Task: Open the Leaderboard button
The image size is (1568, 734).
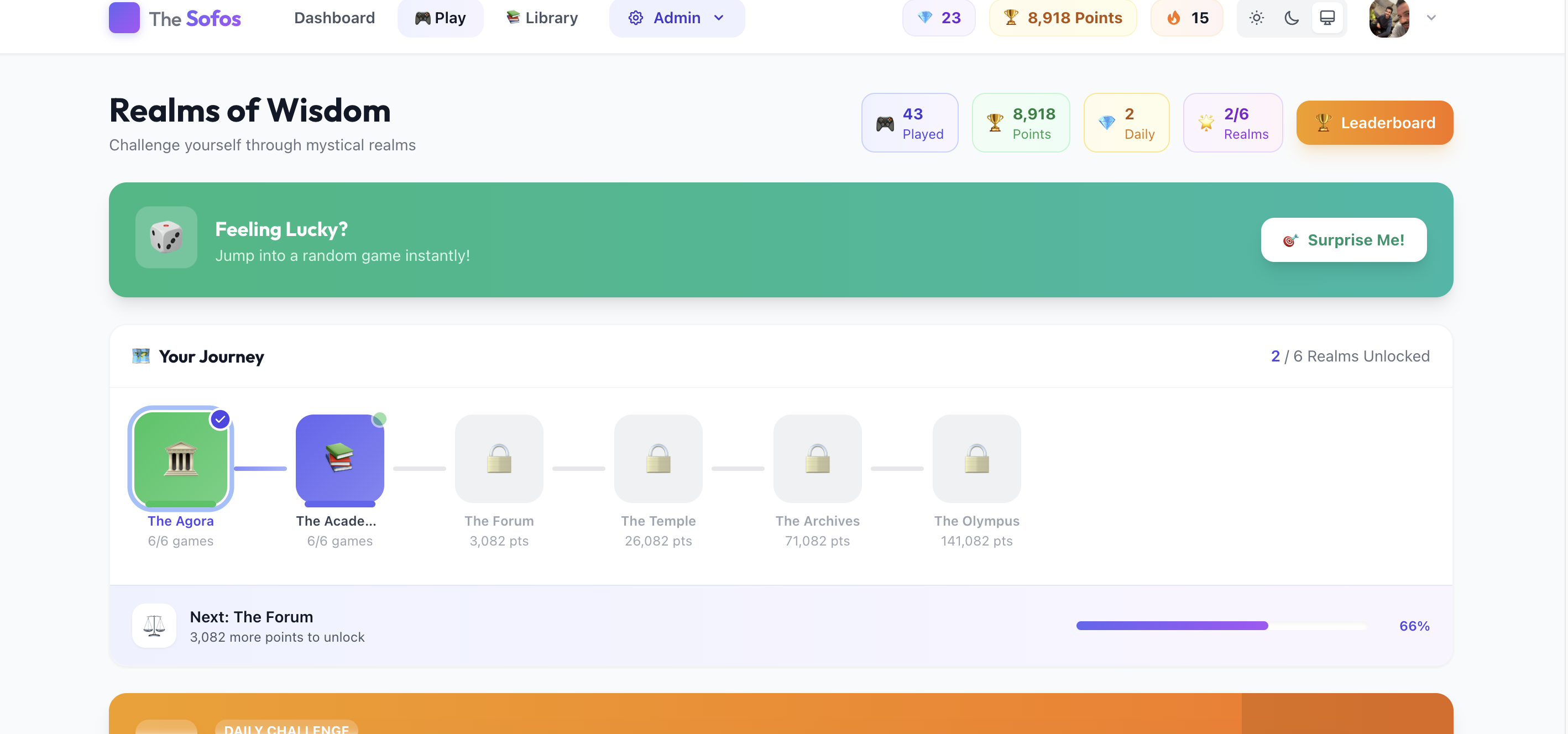Action: (1374, 122)
